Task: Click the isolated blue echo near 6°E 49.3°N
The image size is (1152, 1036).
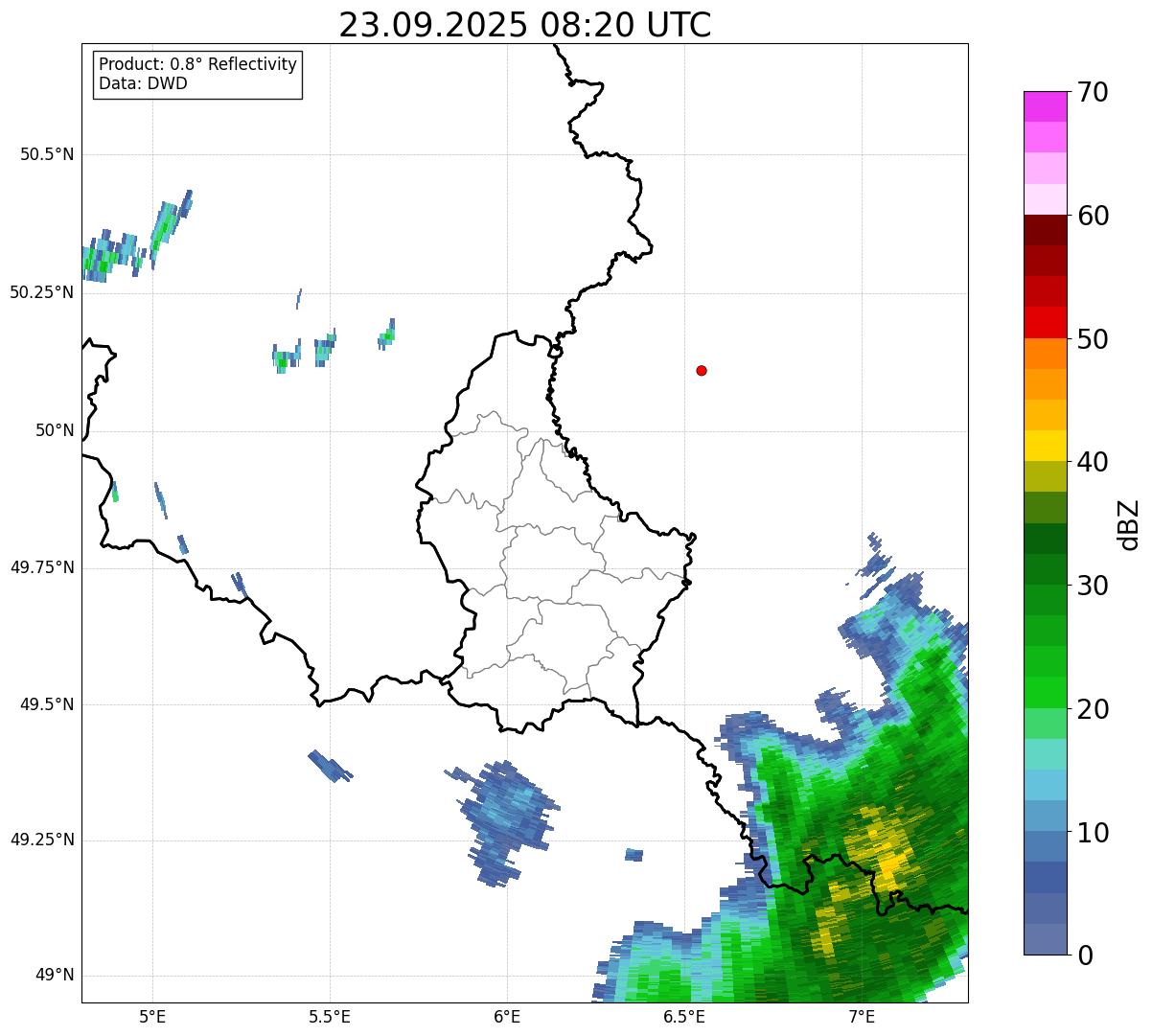Action: (506, 821)
